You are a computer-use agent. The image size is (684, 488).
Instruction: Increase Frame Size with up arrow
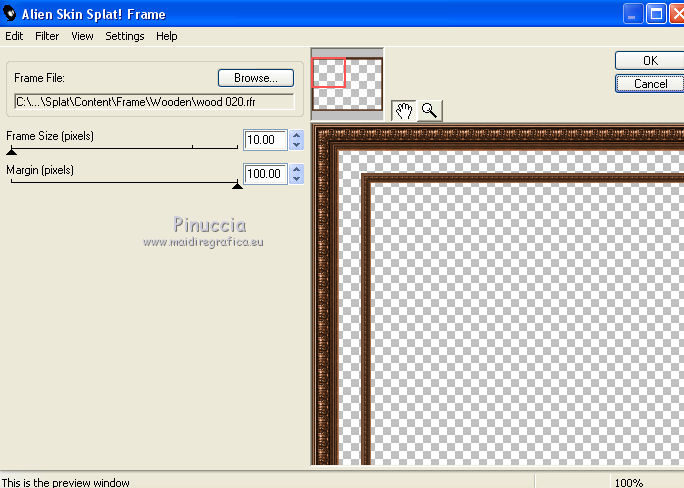click(297, 135)
